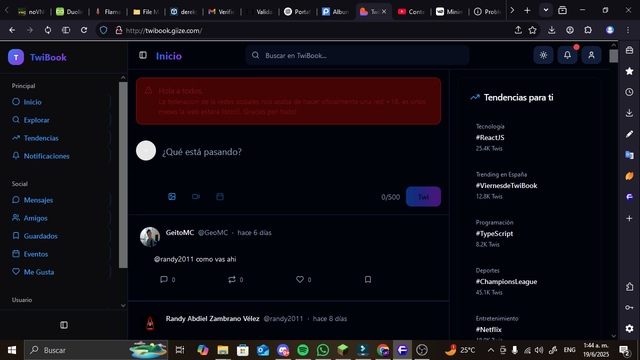Click the Twi post button
The height and width of the screenshot is (360, 640).
coord(423,197)
